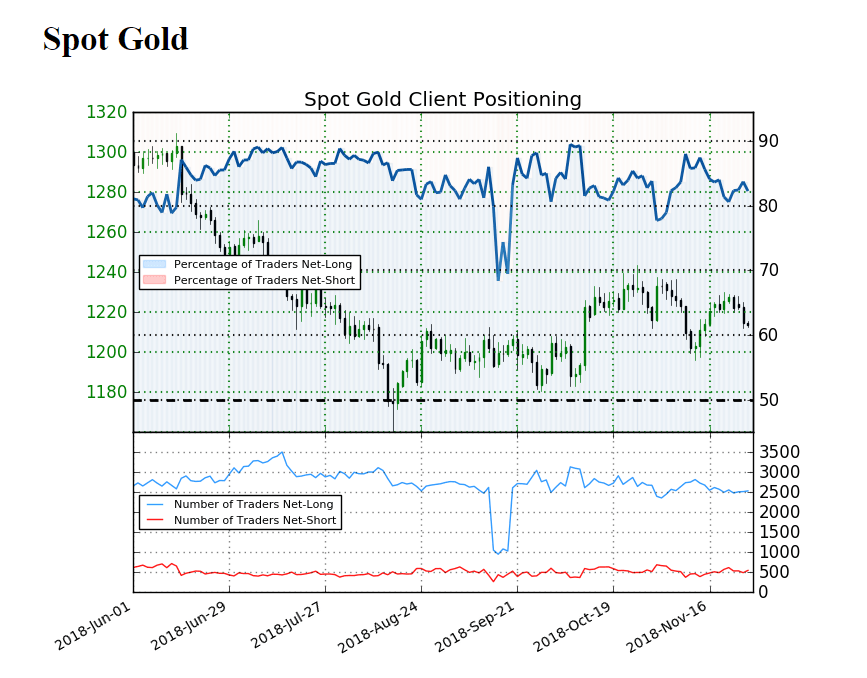
Task: Click the 50 percent axis label
Action: click(x=769, y=399)
